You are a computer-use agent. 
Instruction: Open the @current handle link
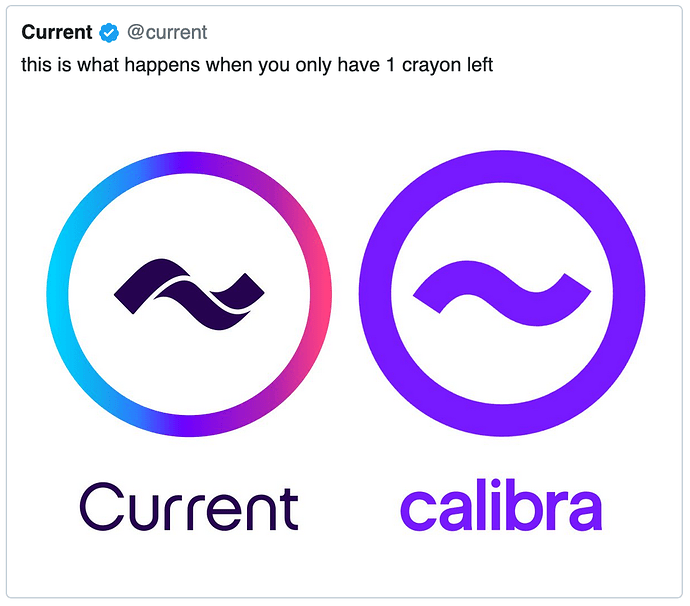pyautogui.click(x=167, y=33)
